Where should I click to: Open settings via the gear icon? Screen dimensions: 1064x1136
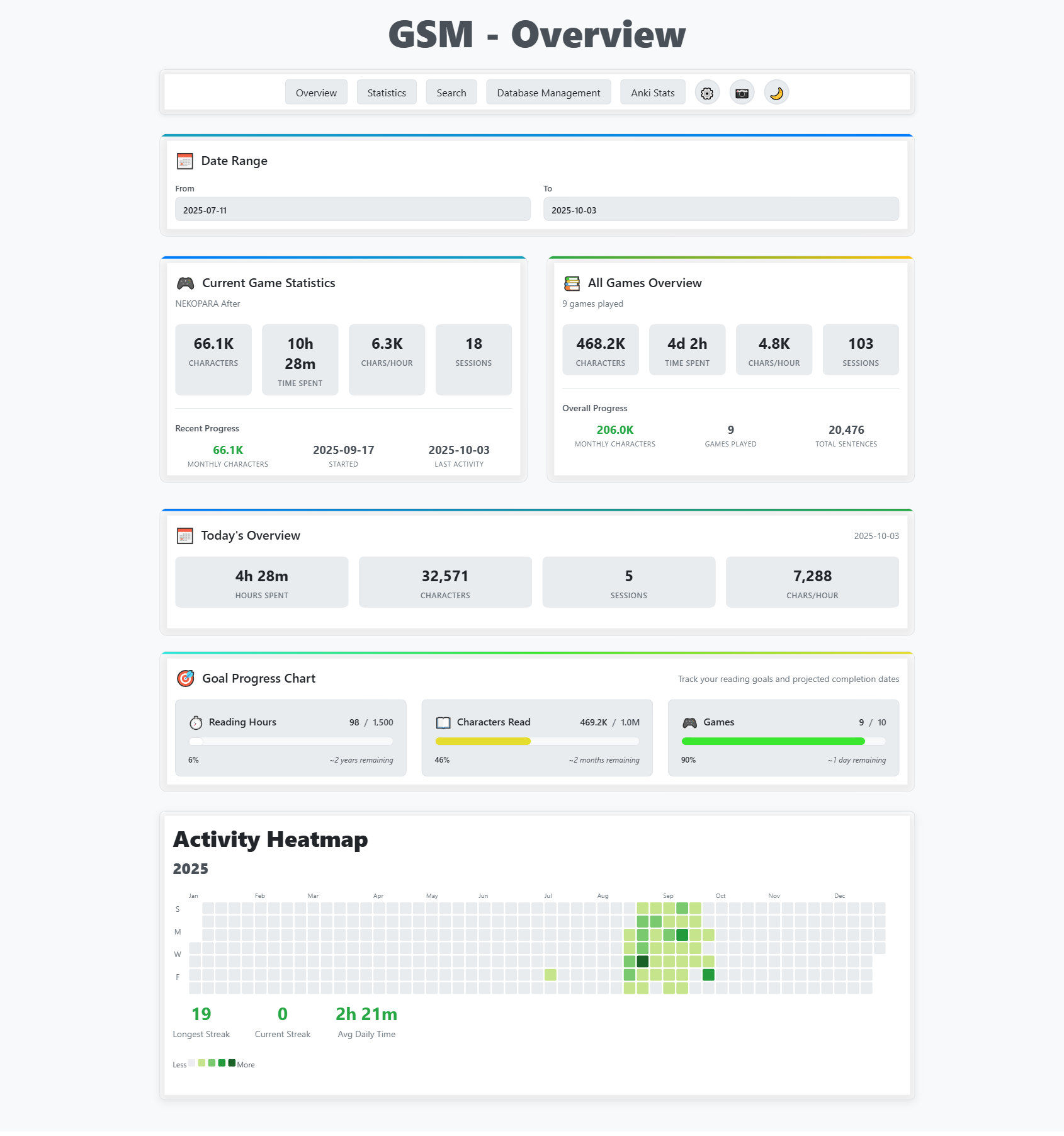[707, 93]
